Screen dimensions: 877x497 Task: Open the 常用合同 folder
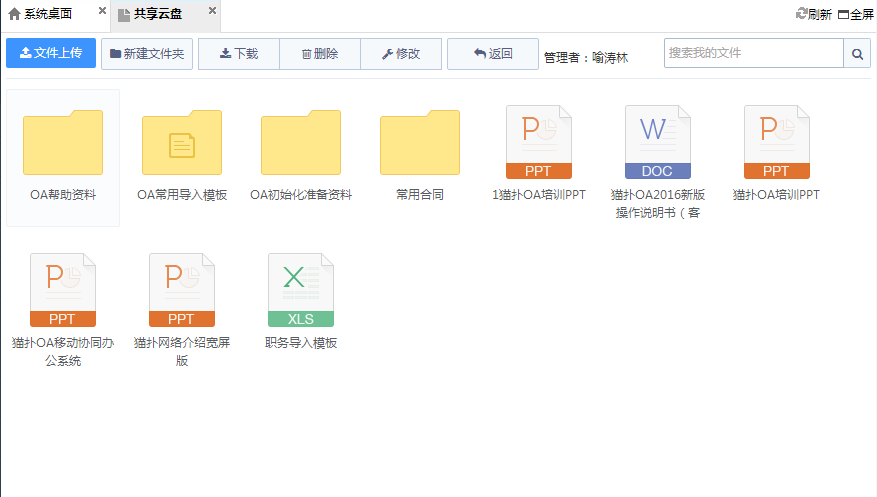click(420, 143)
